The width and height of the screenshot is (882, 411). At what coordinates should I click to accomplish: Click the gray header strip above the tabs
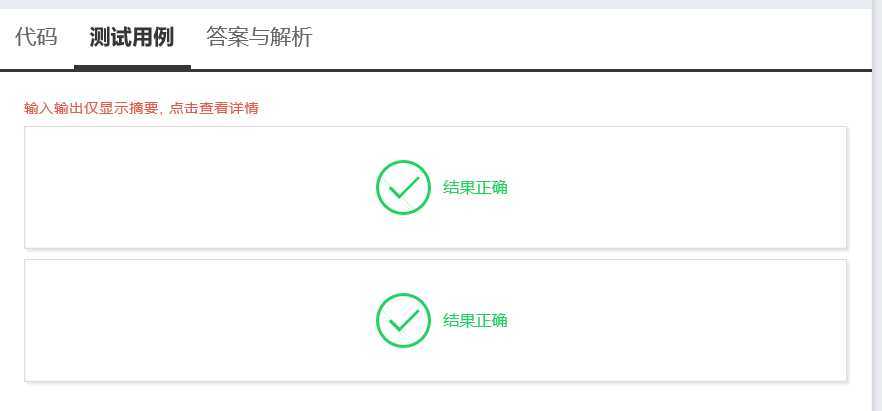tap(435, 4)
